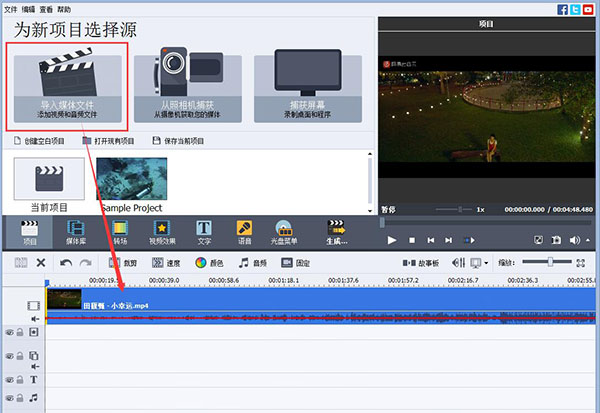
Task: Click the preview volume speaker icon
Action: 574,240
